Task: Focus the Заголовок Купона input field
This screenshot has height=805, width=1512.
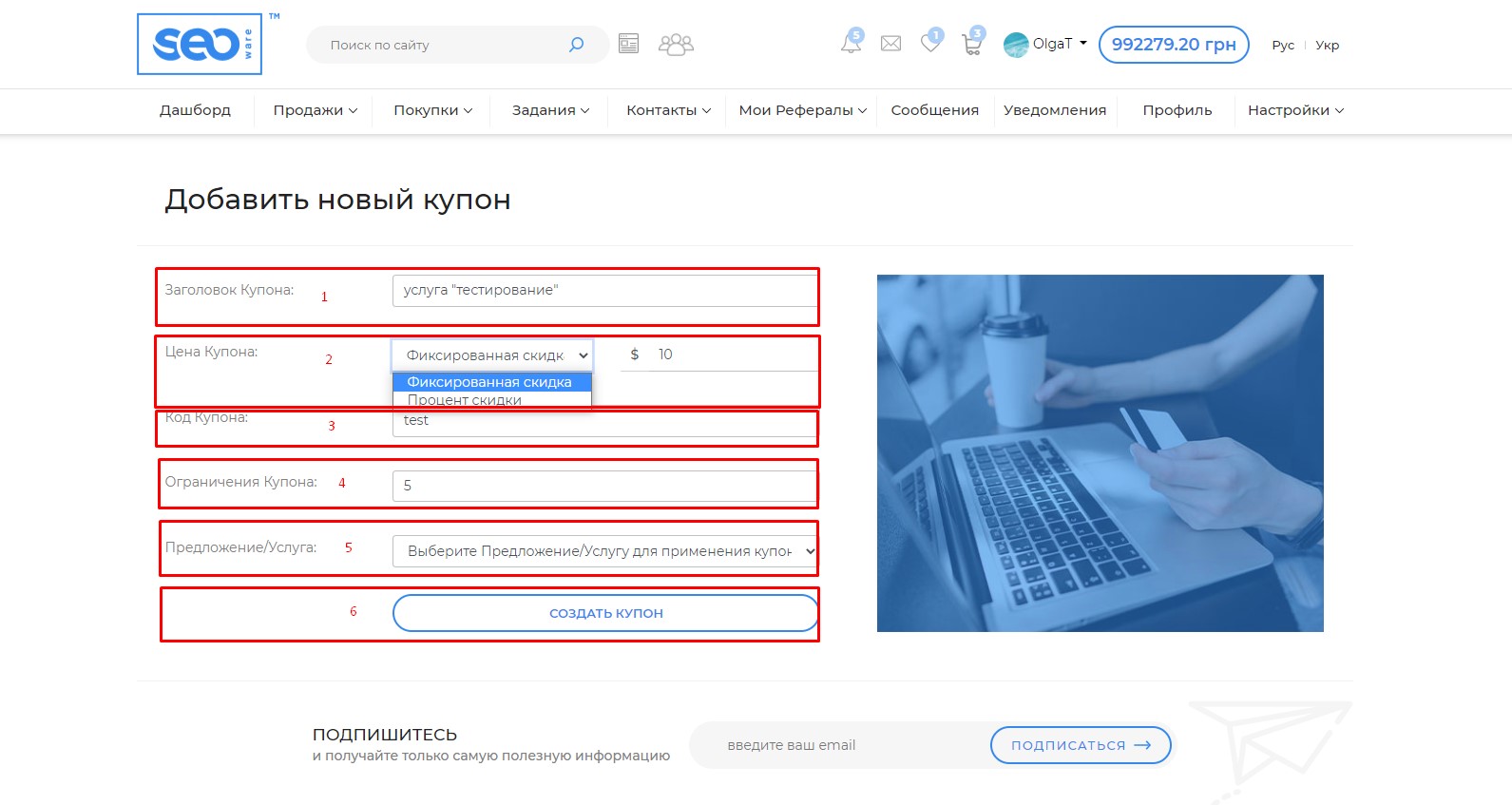Action: click(x=604, y=290)
